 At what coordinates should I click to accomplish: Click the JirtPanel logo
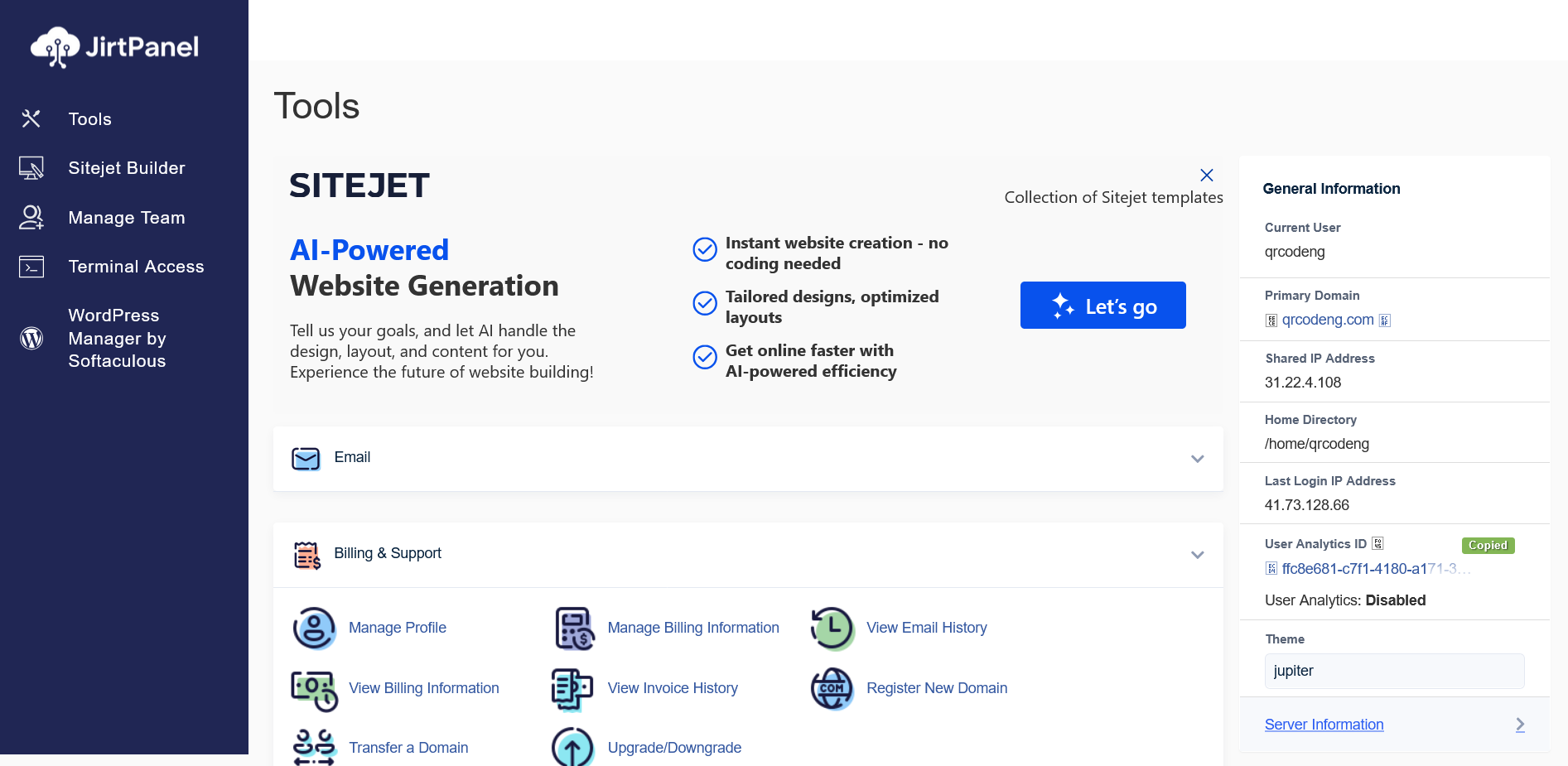[115, 47]
